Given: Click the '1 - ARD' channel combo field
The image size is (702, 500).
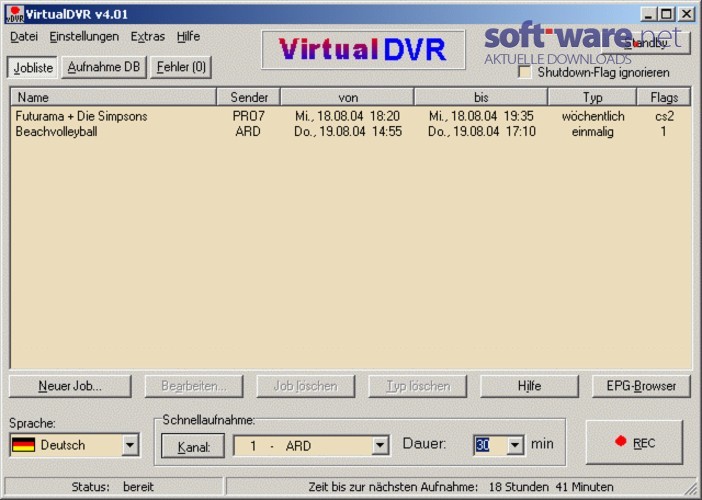Looking at the screenshot, I should point(311,445).
